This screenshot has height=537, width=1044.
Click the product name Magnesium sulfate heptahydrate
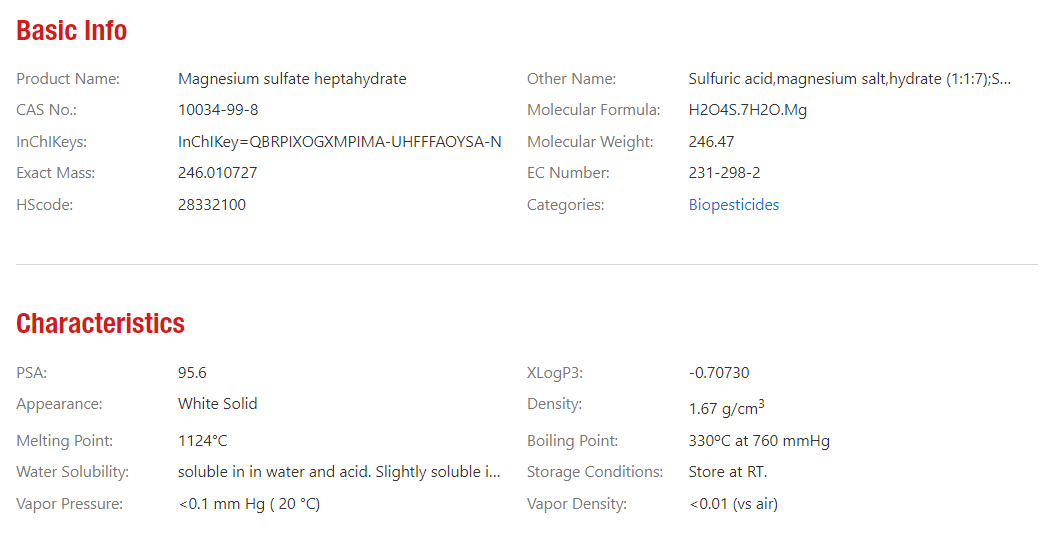(x=292, y=79)
